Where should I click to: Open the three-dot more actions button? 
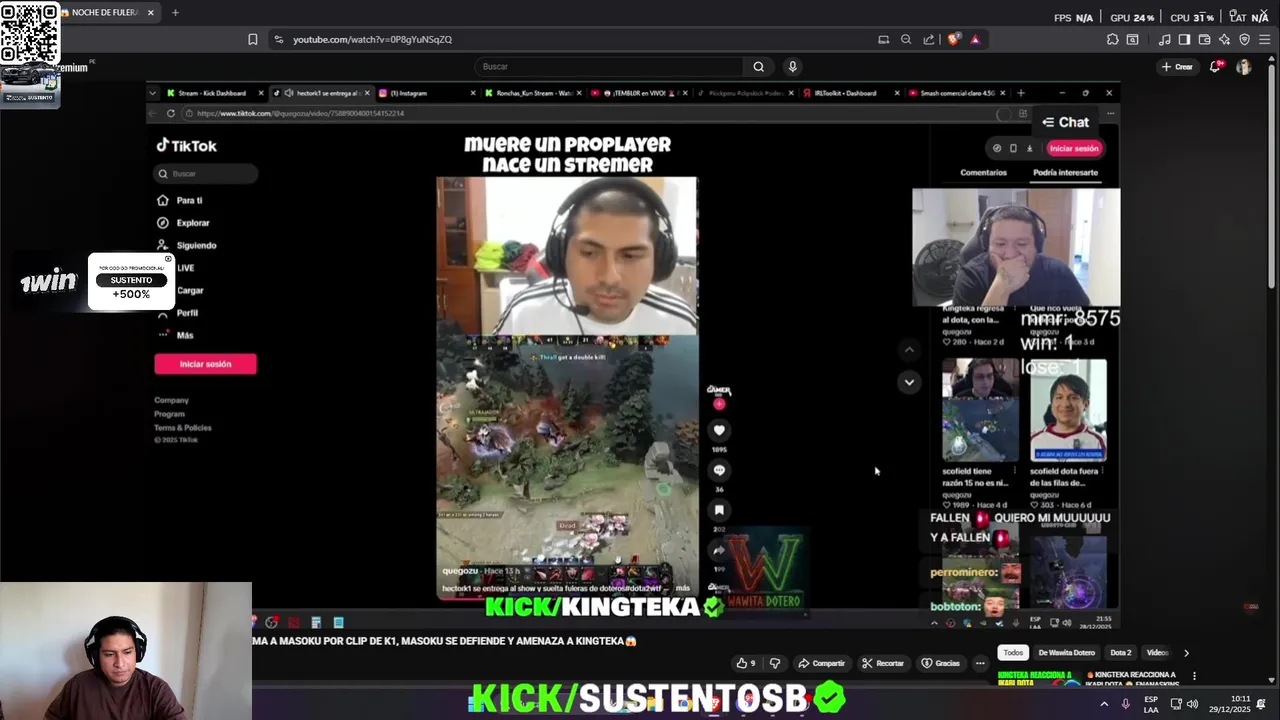point(980,663)
